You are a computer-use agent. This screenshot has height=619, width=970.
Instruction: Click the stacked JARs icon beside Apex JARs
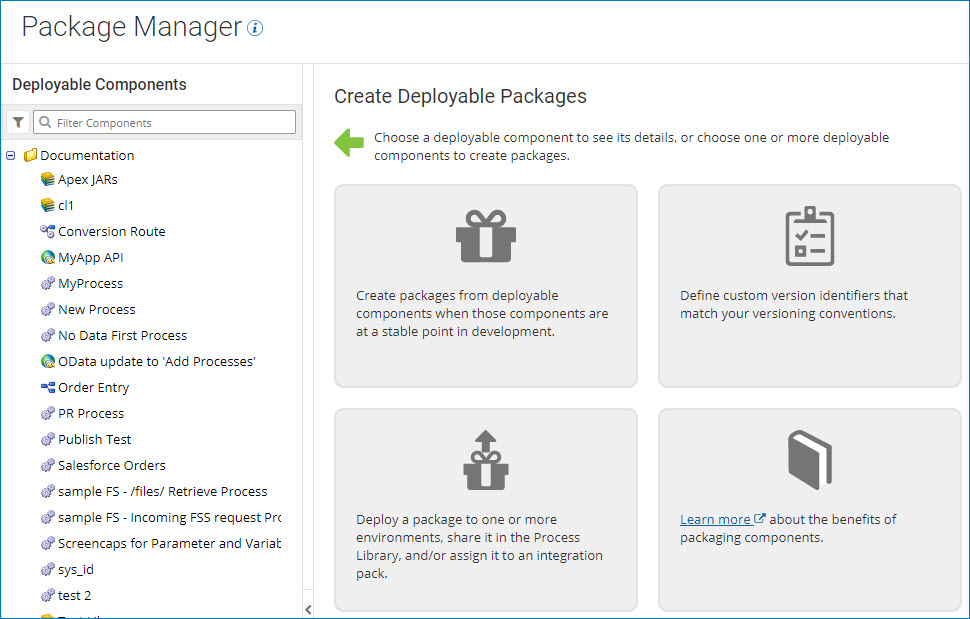pyautogui.click(x=47, y=179)
